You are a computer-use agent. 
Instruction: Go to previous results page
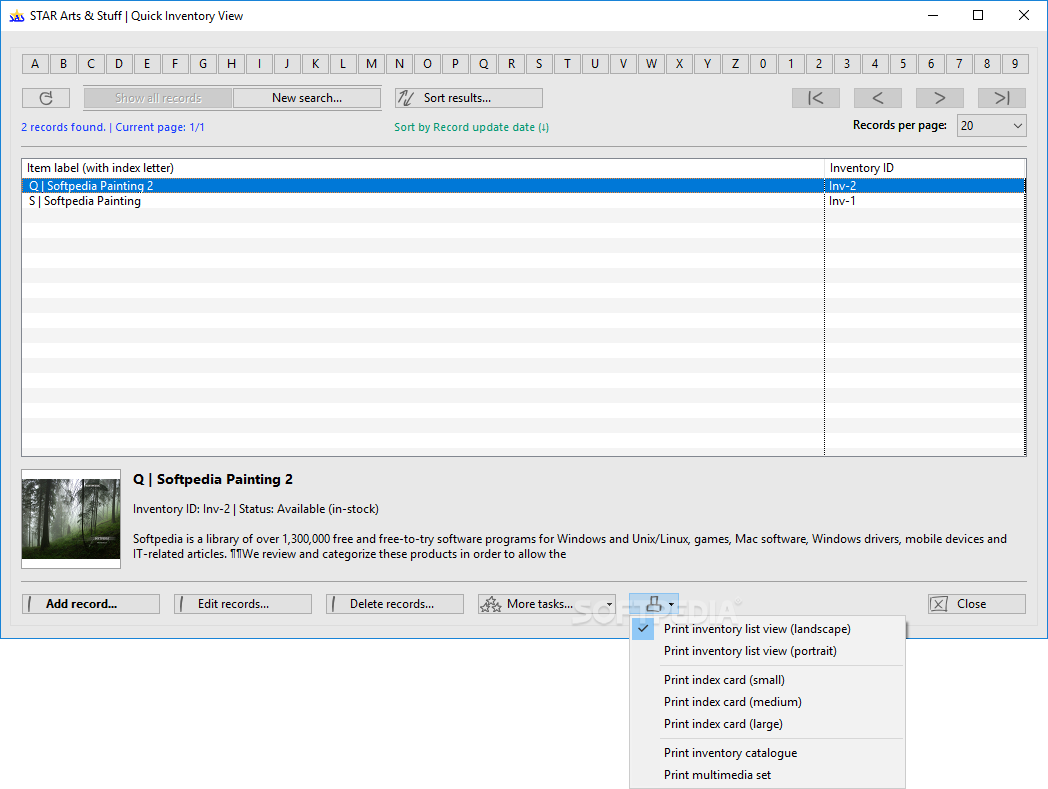878,98
